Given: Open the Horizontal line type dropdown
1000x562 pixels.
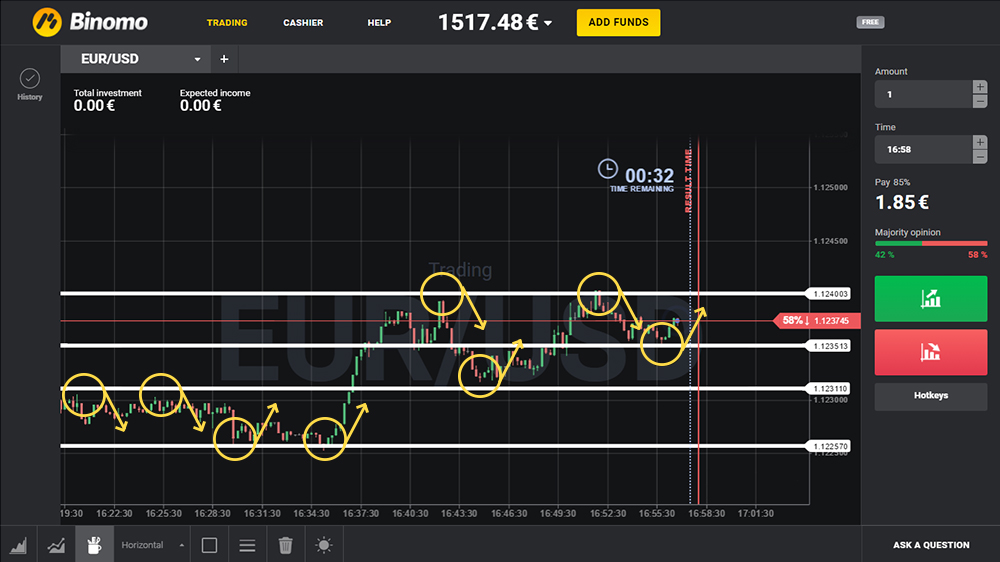Looking at the screenshot, I should [x=152, y=545].
